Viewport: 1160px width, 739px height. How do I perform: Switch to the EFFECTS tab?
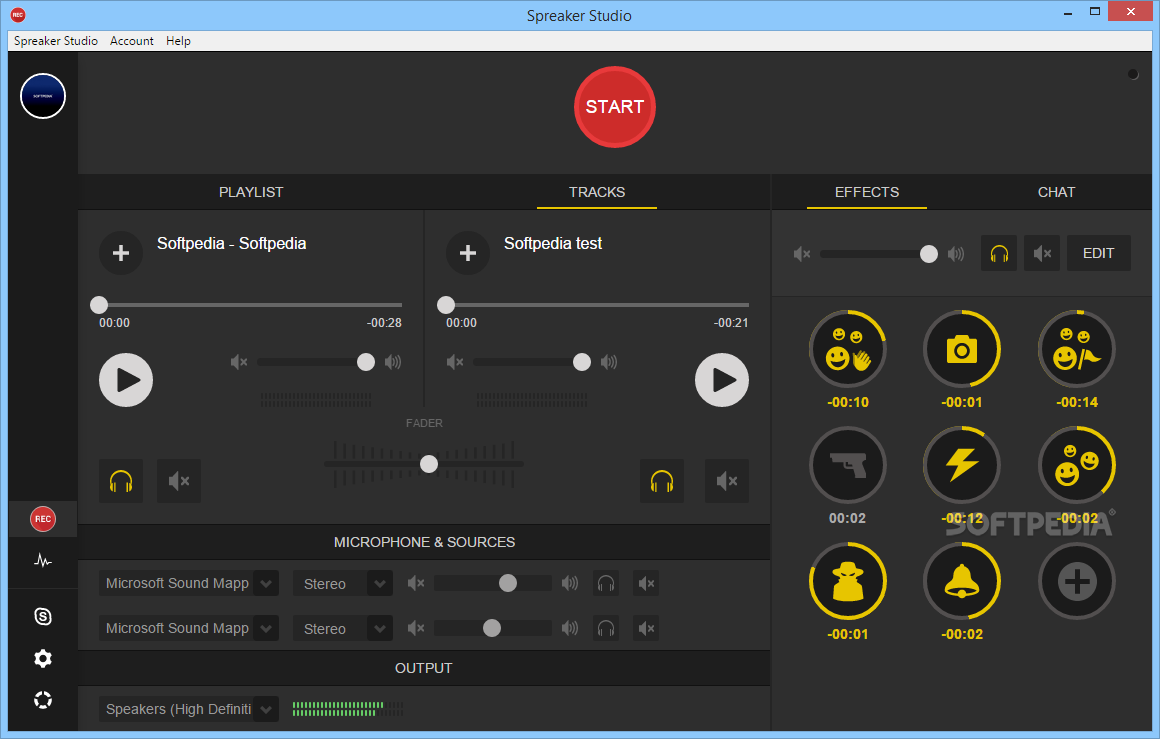(x=867, y=192)
